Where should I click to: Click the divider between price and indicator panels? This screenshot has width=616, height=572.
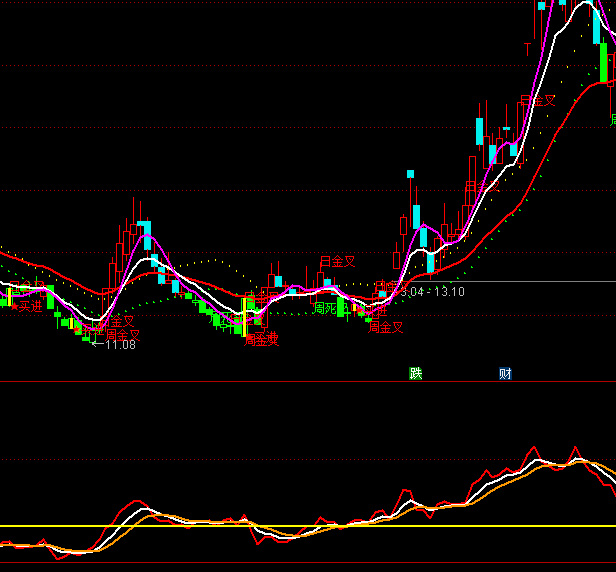click(x=300, y=381)
